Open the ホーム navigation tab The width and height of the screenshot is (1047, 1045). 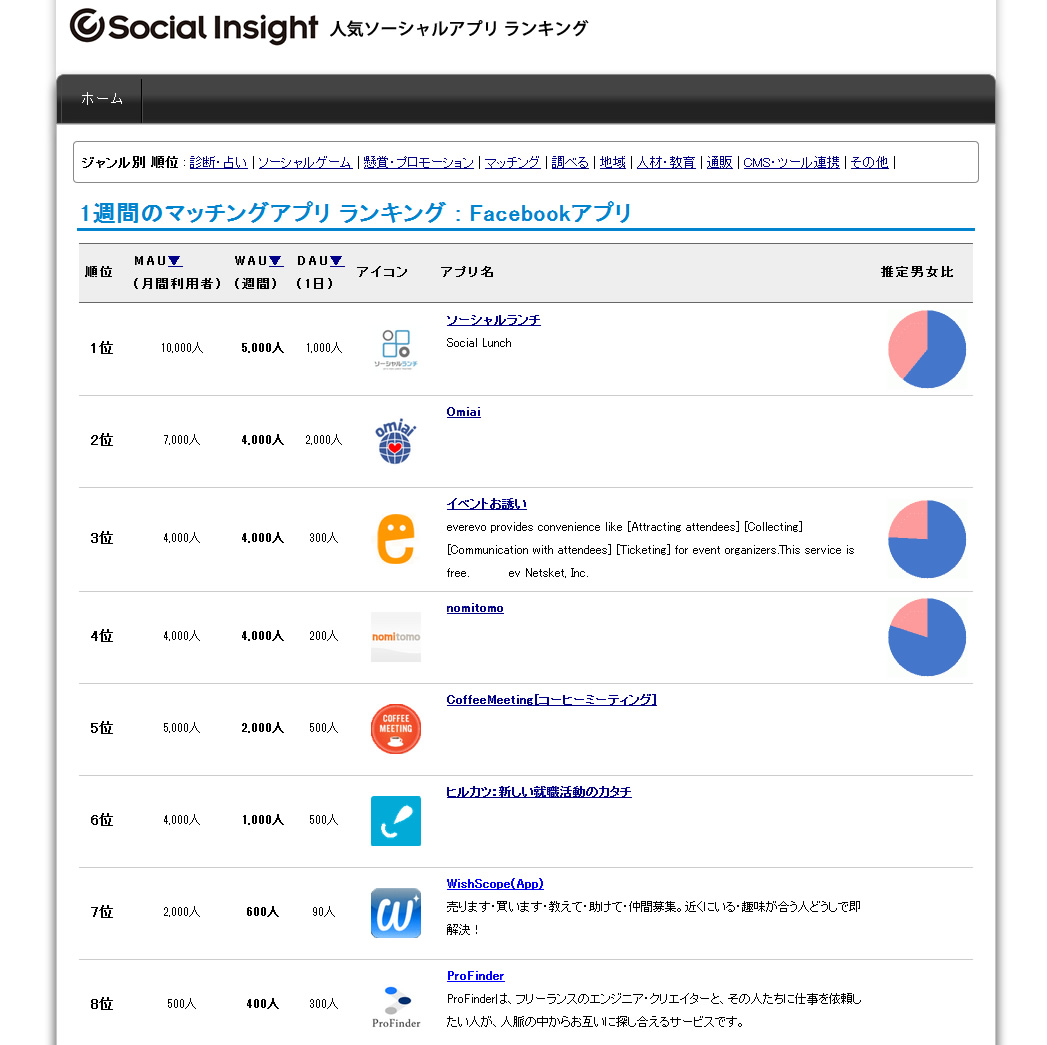point(101,99)
